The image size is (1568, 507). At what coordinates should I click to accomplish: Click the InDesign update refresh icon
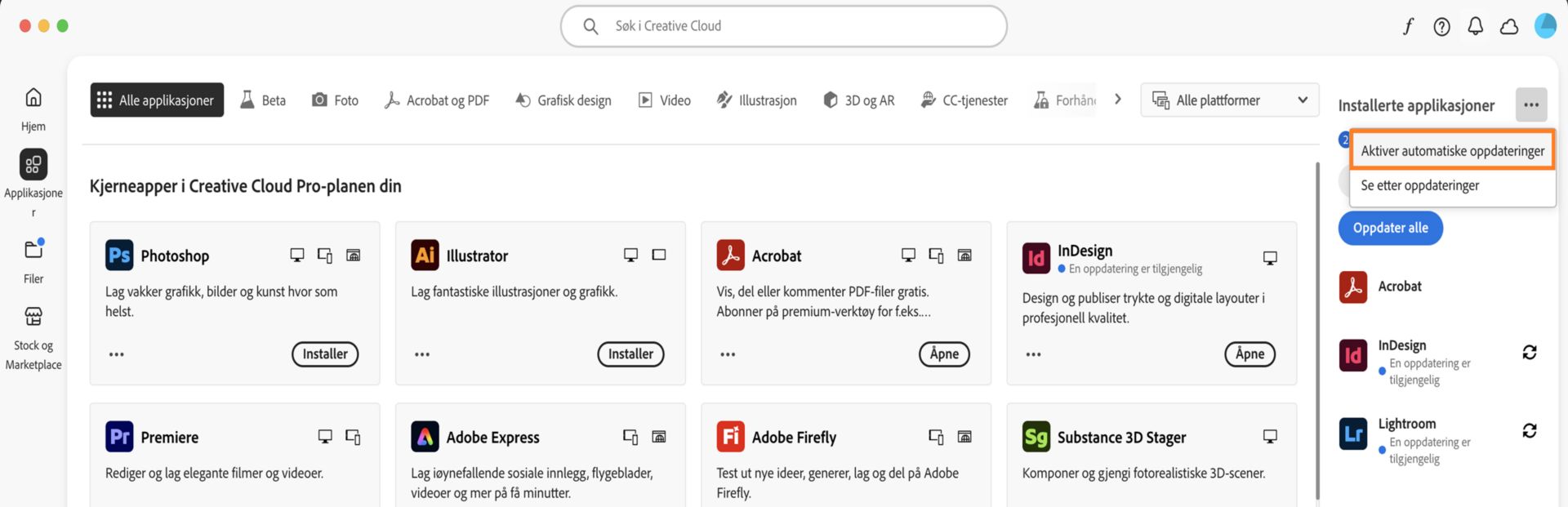(1530, 352)
